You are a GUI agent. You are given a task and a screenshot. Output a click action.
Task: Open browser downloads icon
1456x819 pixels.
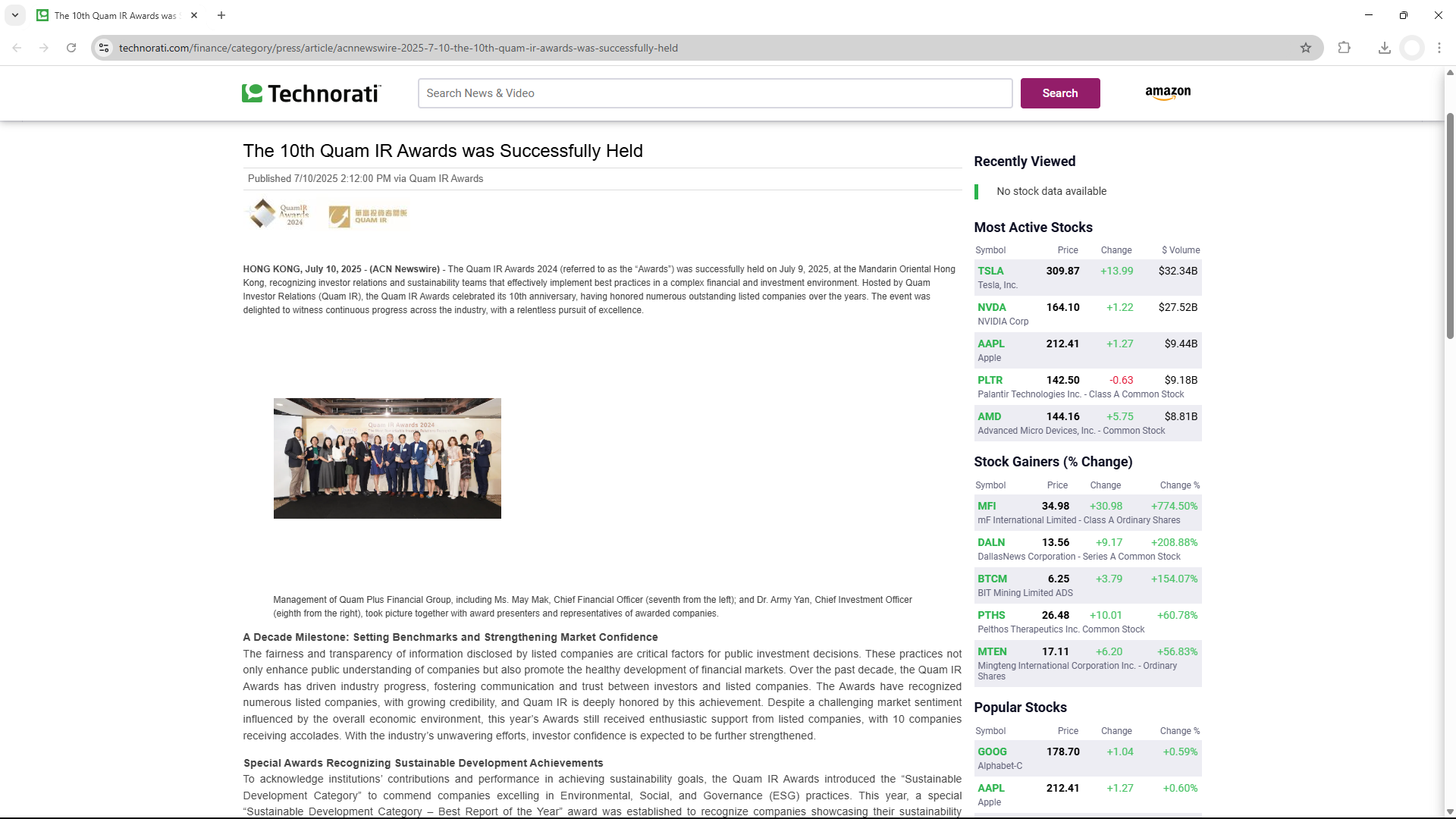(x=1385, y=48)
